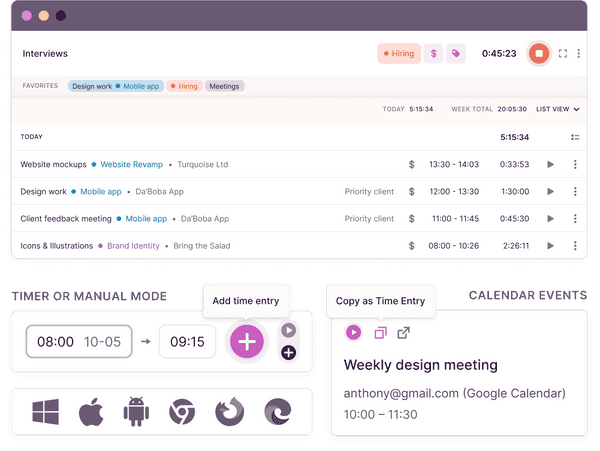Open calendar event in external link
The height and width of the screenshot is (451, 600).
tap(403, 333)
